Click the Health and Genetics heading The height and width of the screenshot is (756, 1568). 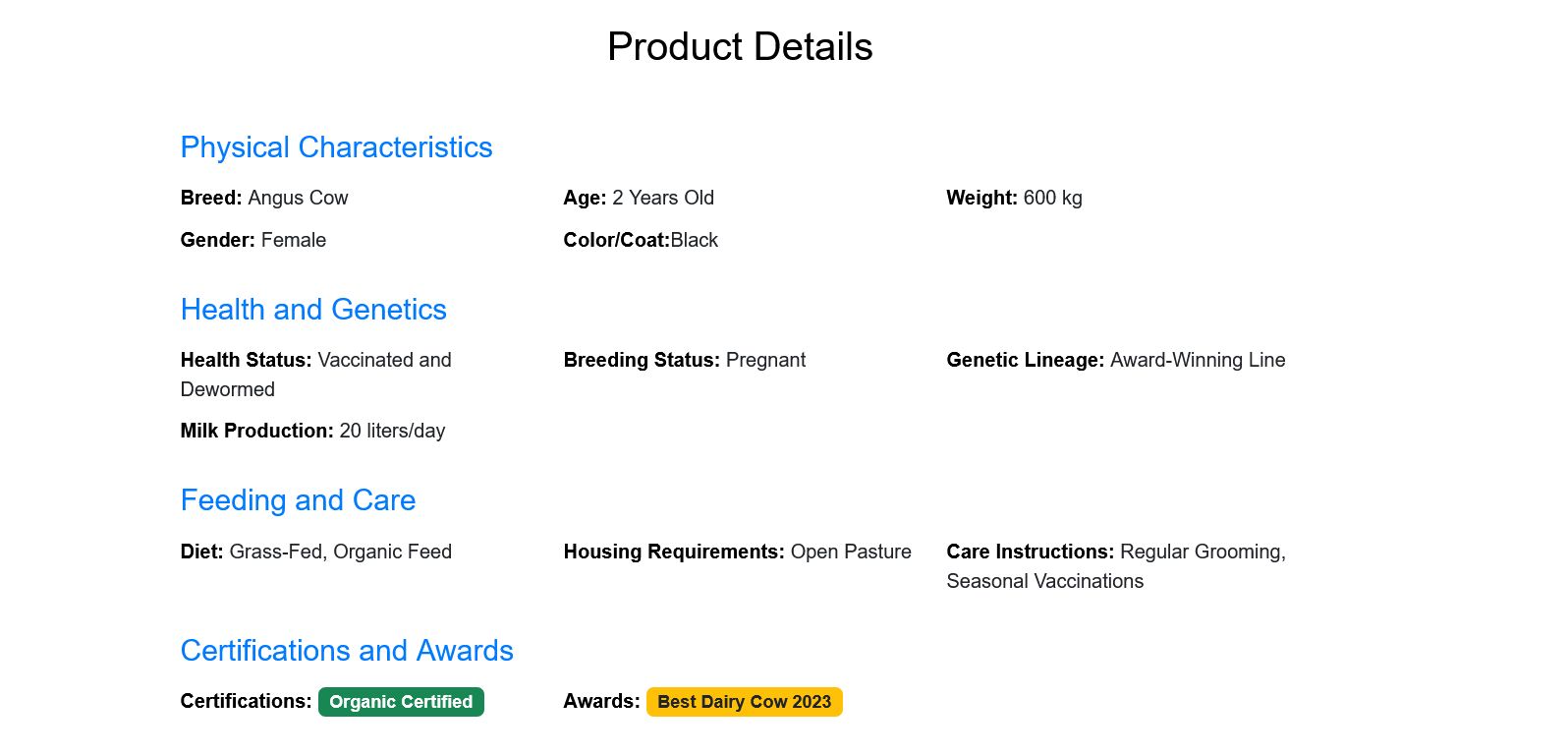coord(313,310)
